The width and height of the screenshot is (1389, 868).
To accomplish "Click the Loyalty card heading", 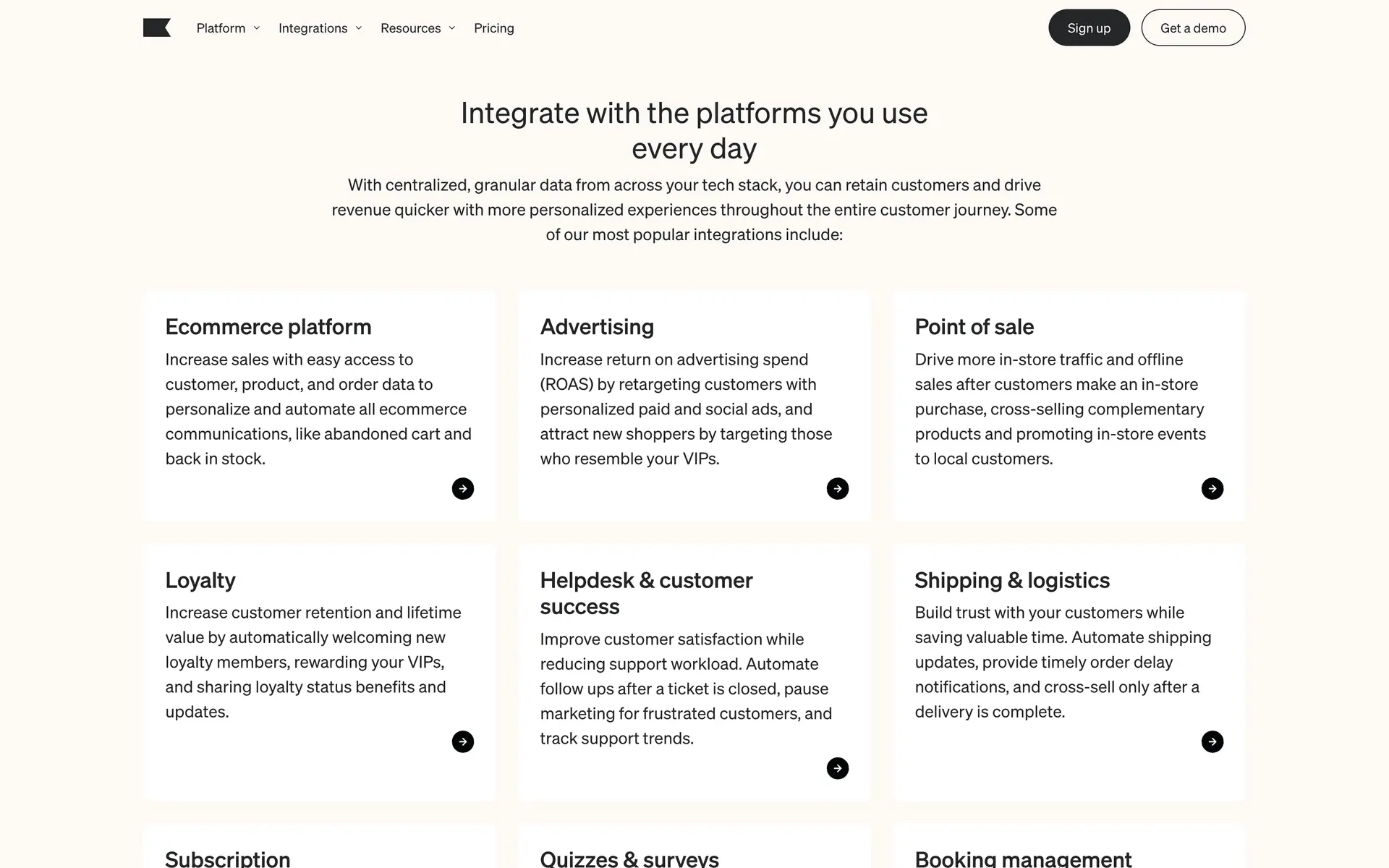I will (200, 580).
